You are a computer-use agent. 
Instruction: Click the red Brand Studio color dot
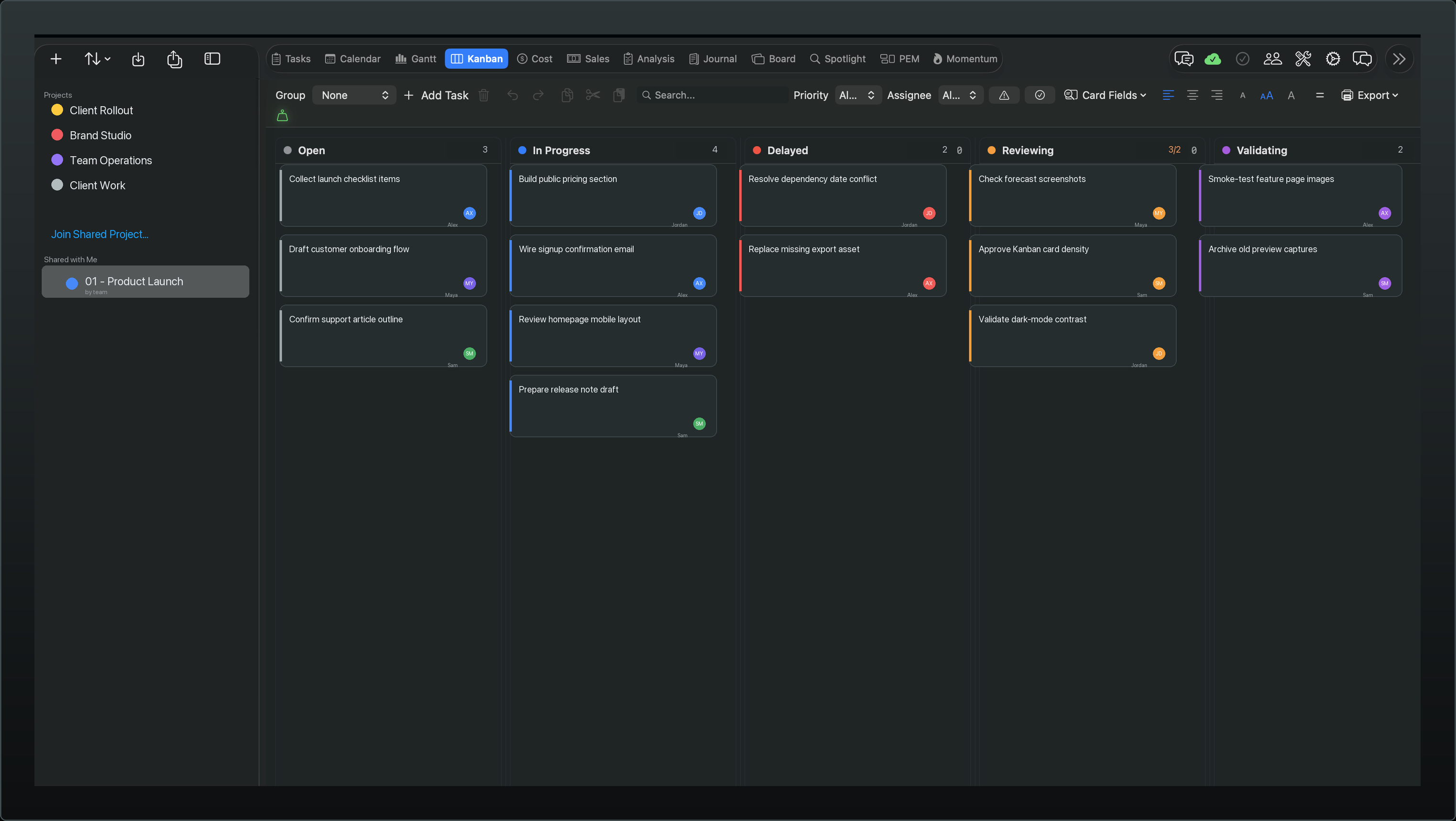coord(57,135)
